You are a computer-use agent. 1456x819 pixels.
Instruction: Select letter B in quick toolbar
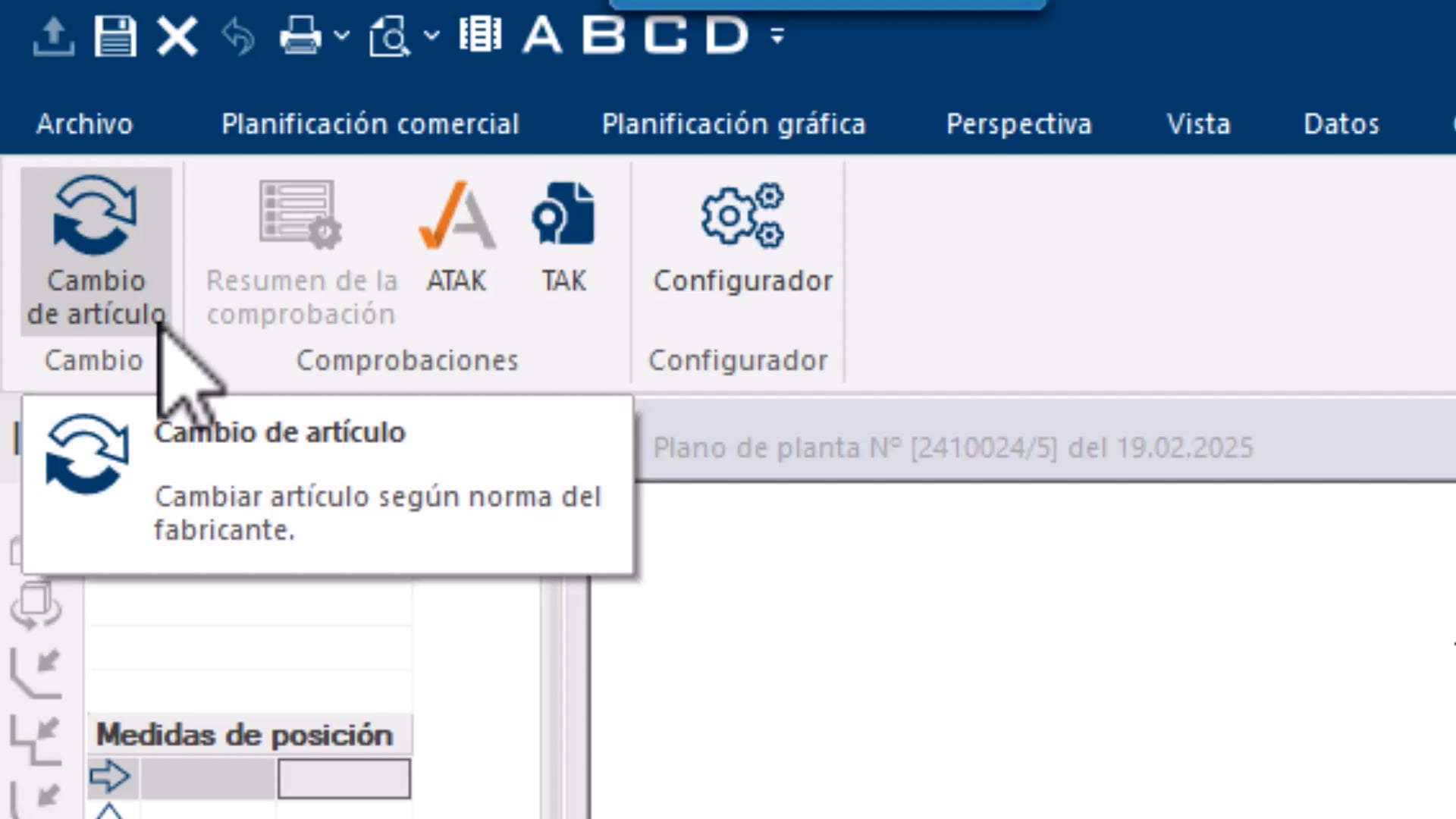point(604,35)
